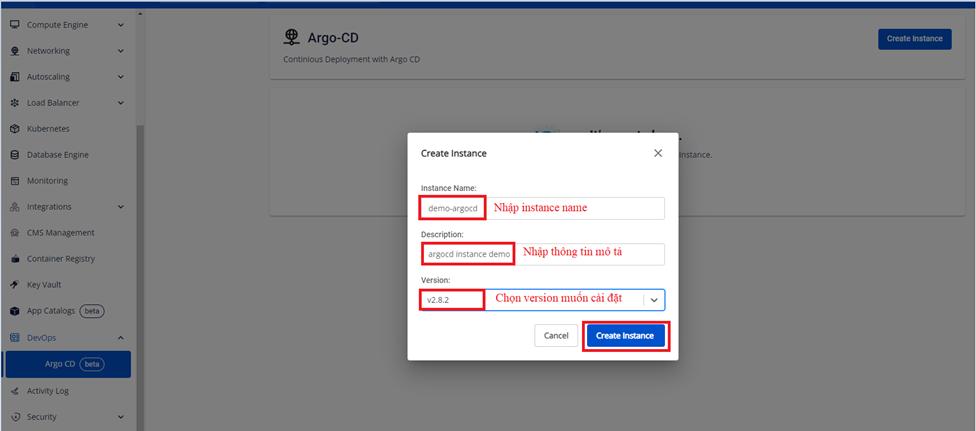Click the Key Vault icon
The height and width of the screenshot is (431, 976).
(x=15, y=285)
